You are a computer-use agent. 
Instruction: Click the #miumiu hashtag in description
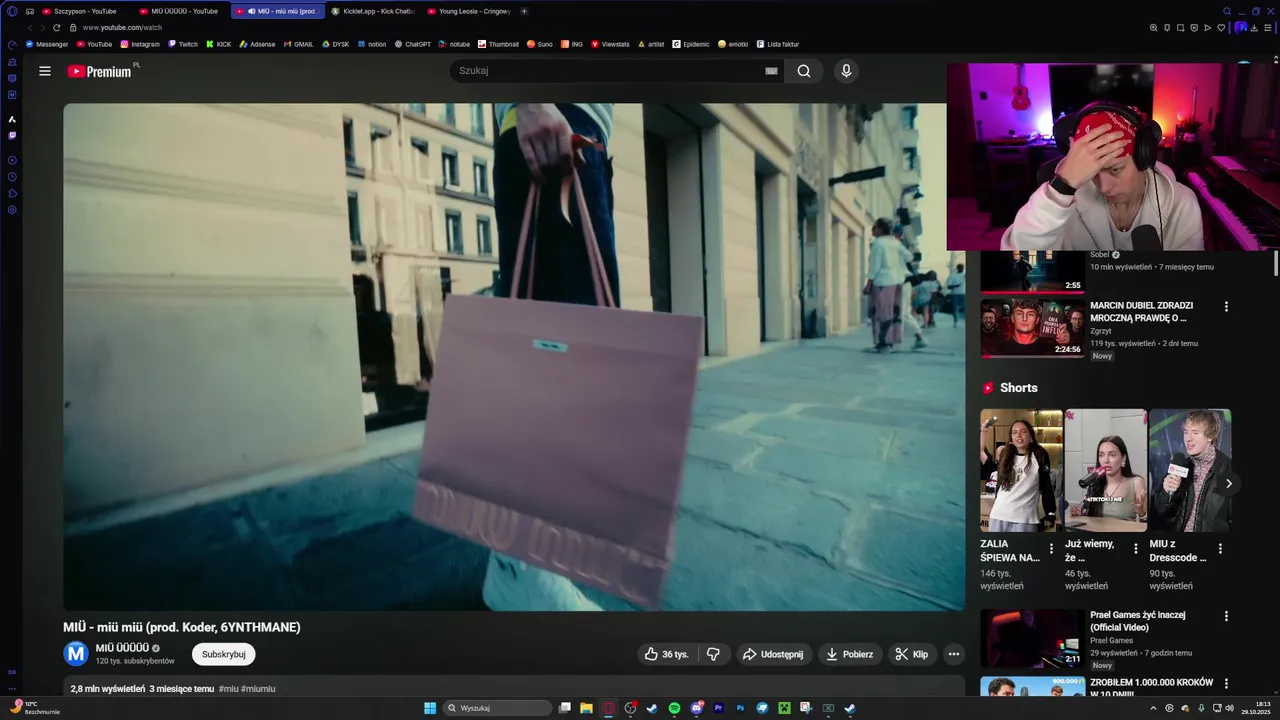pos(258,689)
